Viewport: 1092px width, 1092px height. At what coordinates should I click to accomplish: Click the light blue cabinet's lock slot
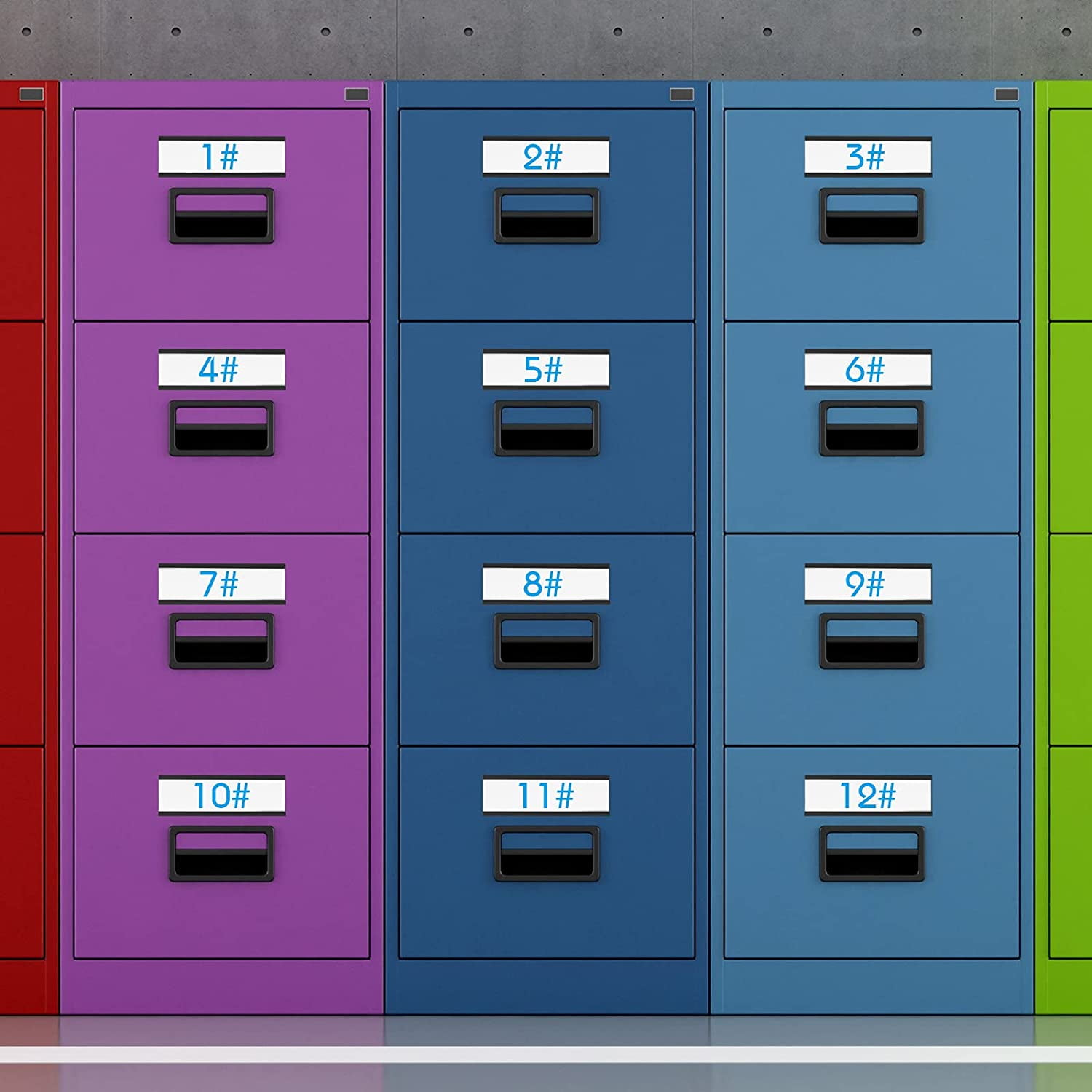coord(1007,95)
